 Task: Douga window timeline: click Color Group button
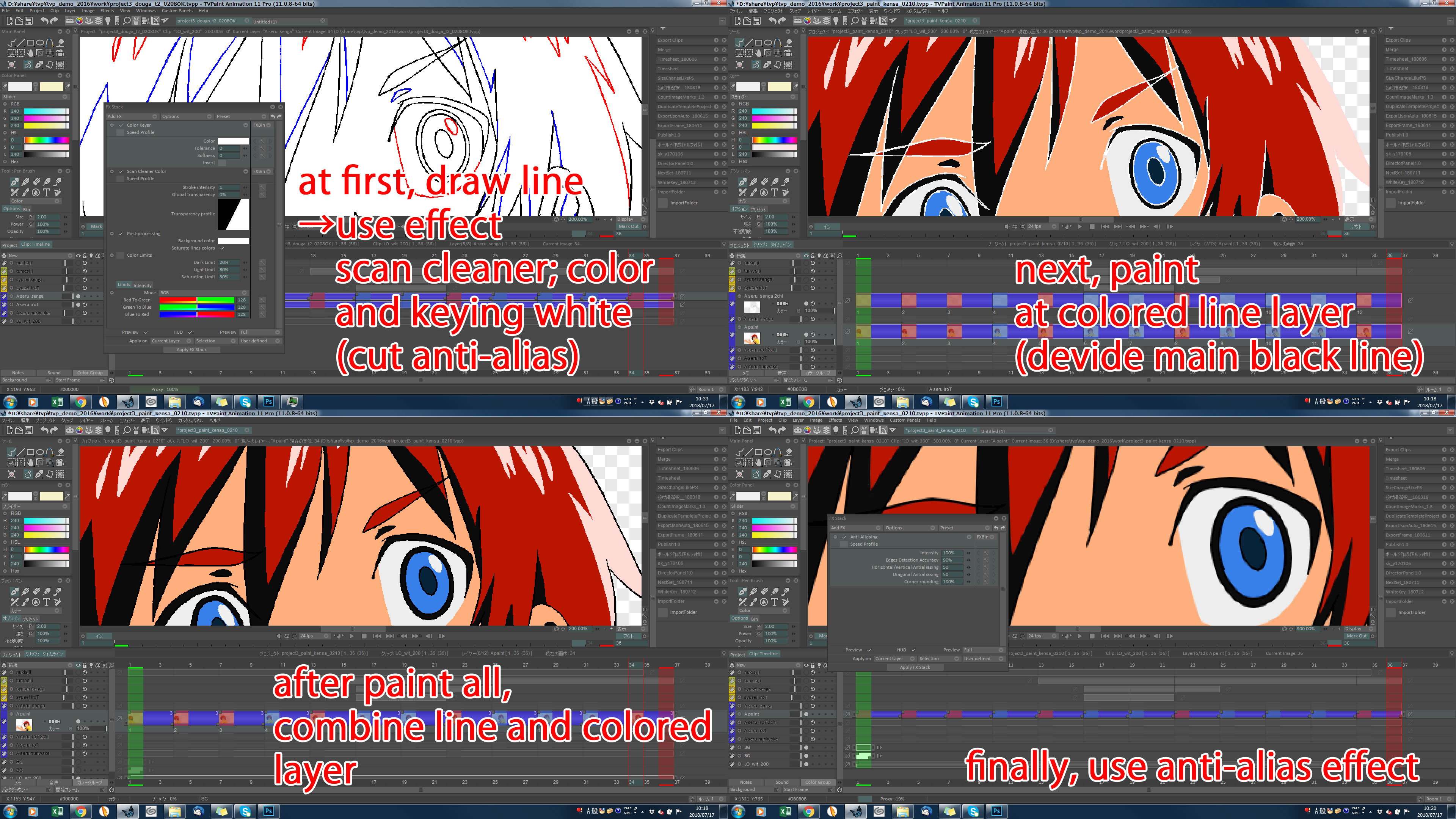[x=90, y=372]
